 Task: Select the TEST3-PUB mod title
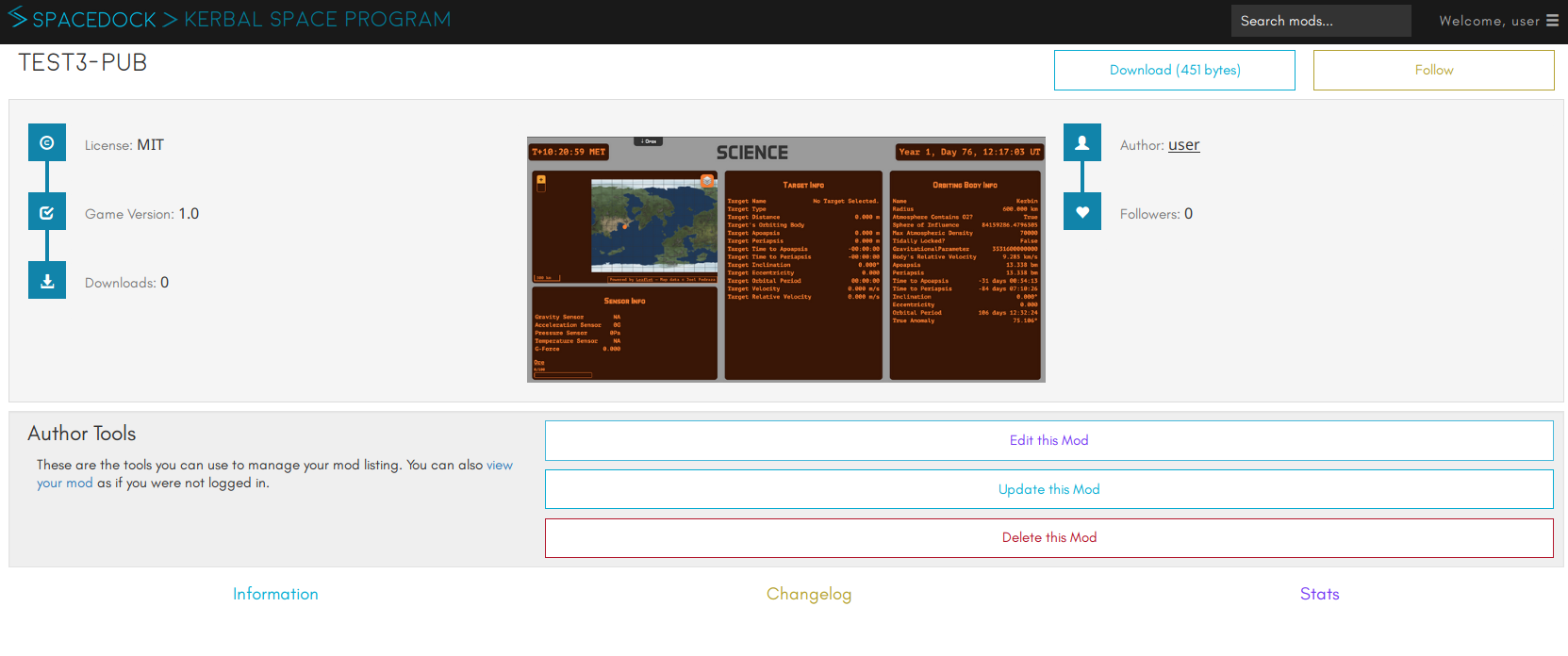[83, 62]
